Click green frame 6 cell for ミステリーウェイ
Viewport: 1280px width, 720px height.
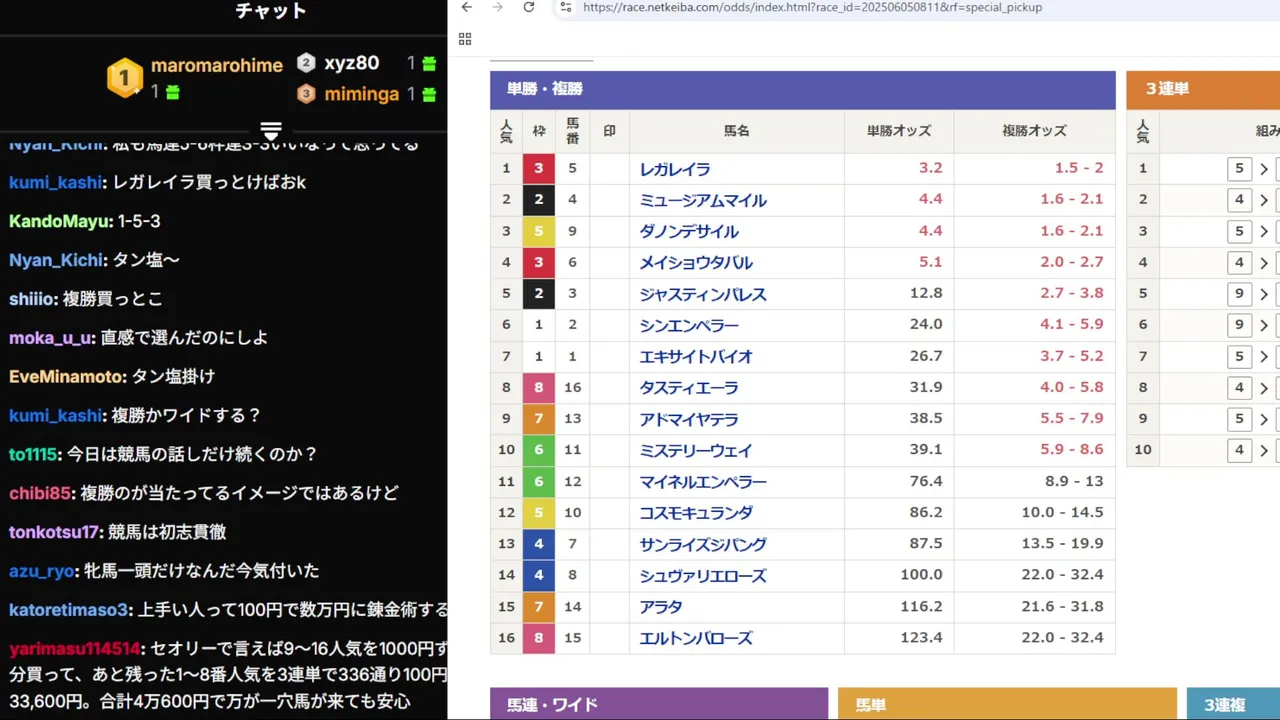[x=538, y=450]
